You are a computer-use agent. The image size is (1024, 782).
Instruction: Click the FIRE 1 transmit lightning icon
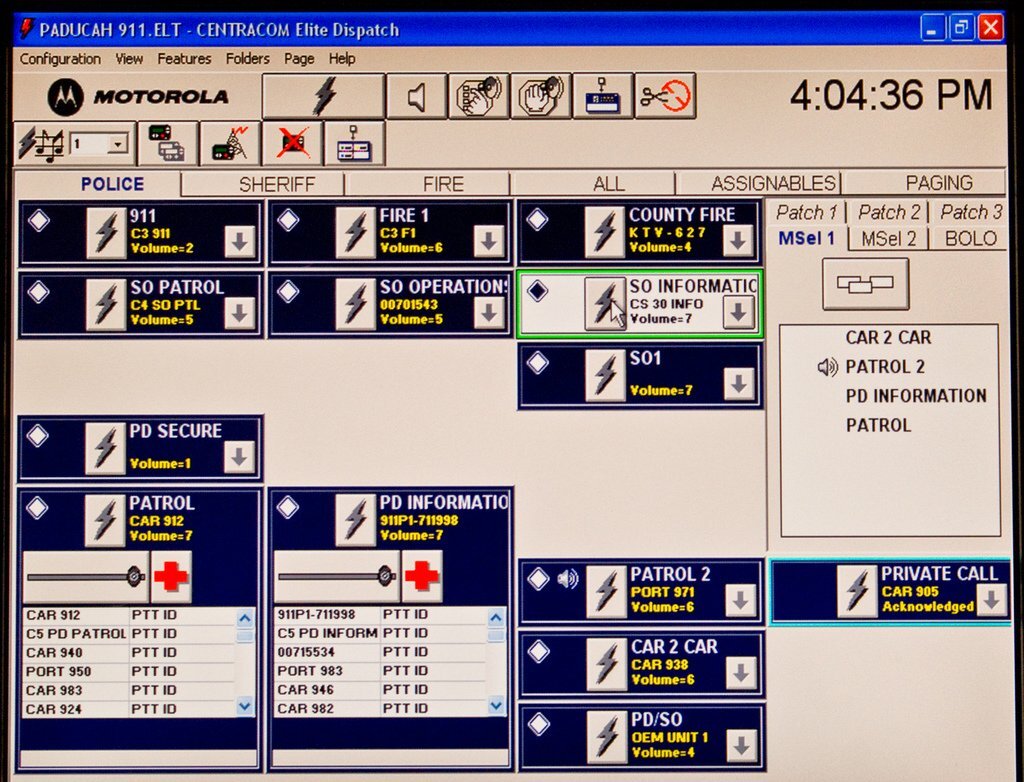[355, 233]
